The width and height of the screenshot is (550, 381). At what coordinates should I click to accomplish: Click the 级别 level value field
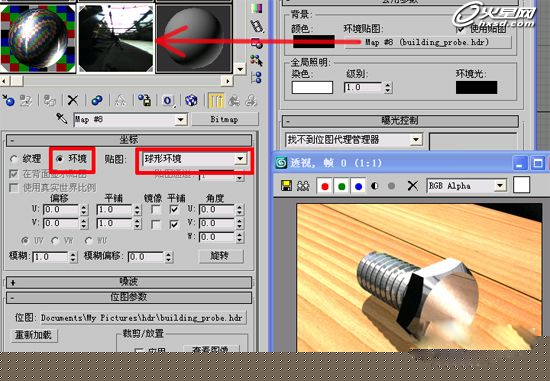click(x=363, y=87)
